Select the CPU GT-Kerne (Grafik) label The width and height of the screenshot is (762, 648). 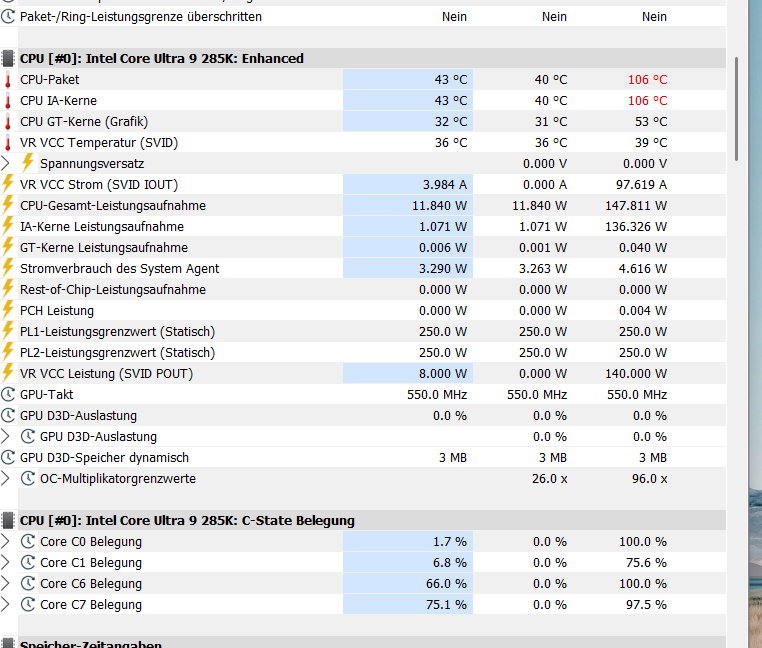84,122
